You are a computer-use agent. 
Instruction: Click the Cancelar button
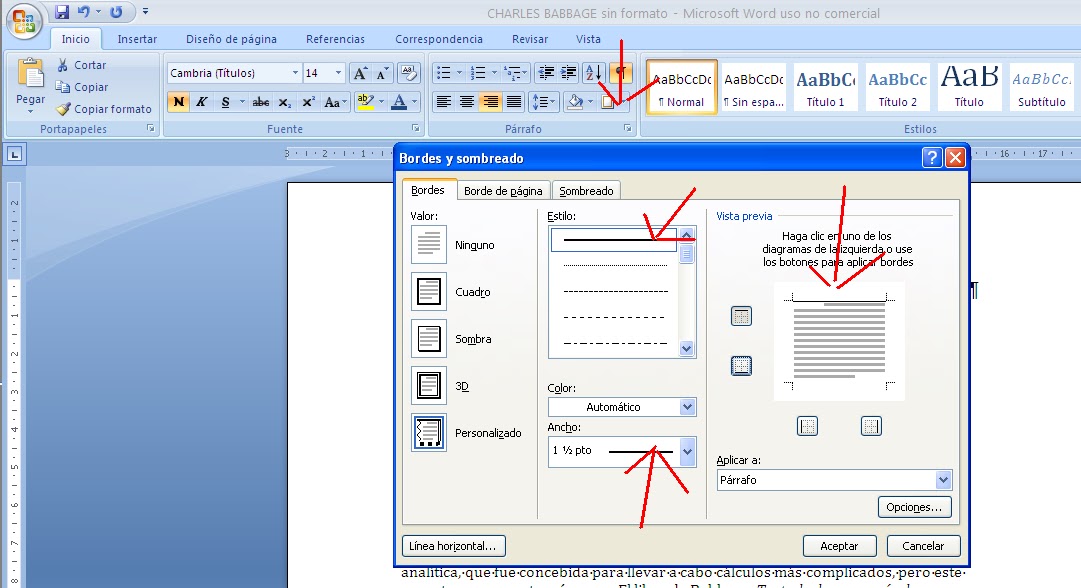923,546
